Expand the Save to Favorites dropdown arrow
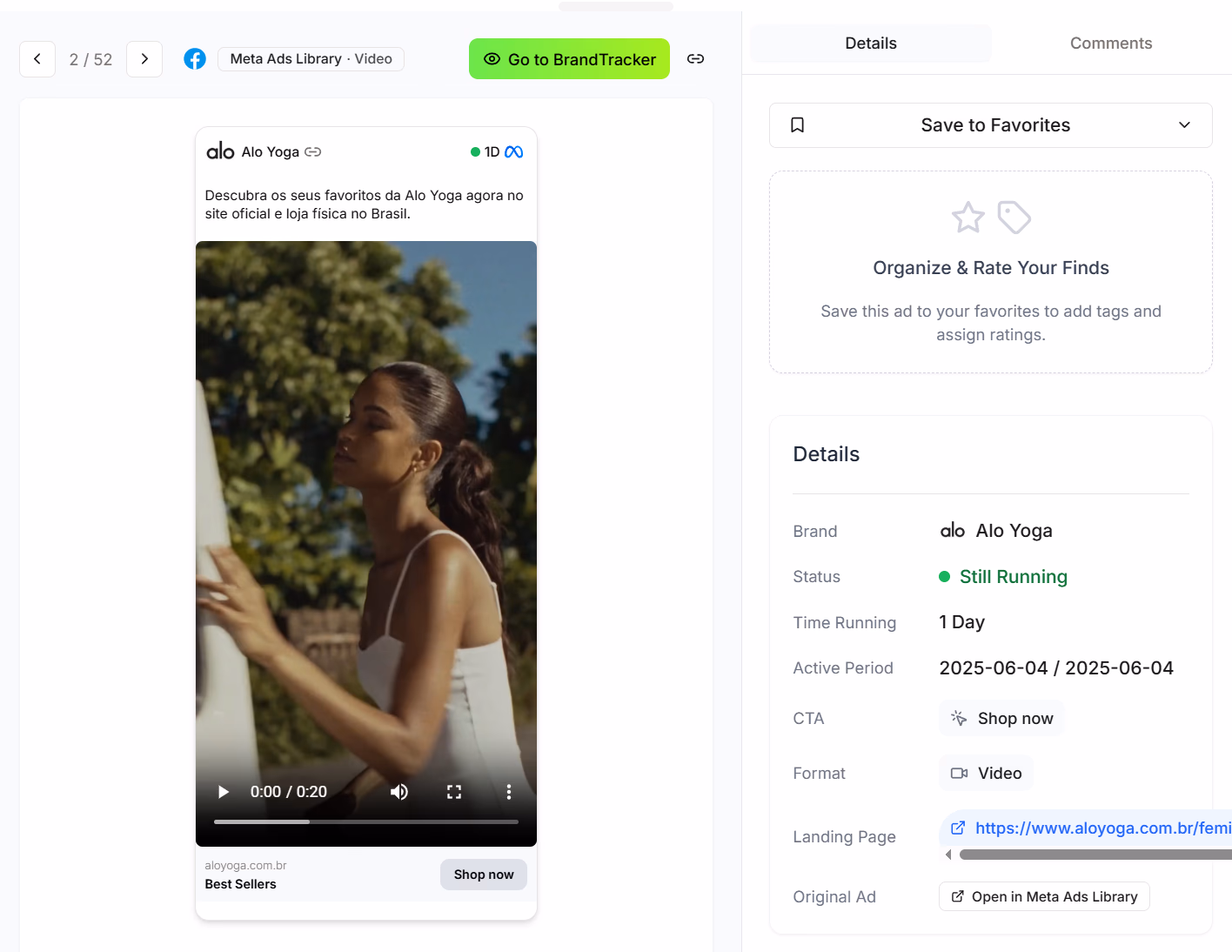 coord(1184,125)
